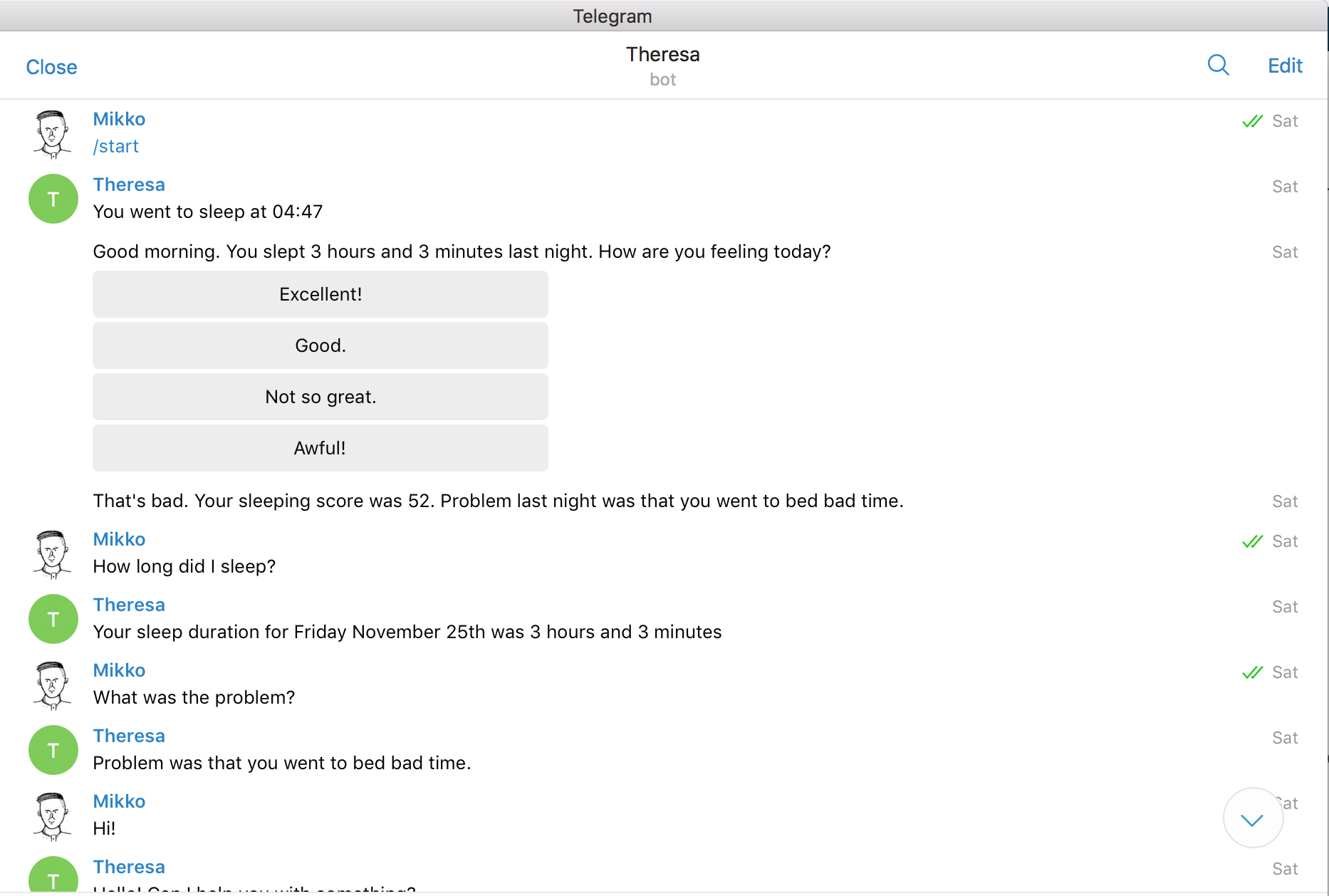Click Mikko's avatar beside /start message
This screenshot has width=1329, height=896.
[x=53, y=133]
